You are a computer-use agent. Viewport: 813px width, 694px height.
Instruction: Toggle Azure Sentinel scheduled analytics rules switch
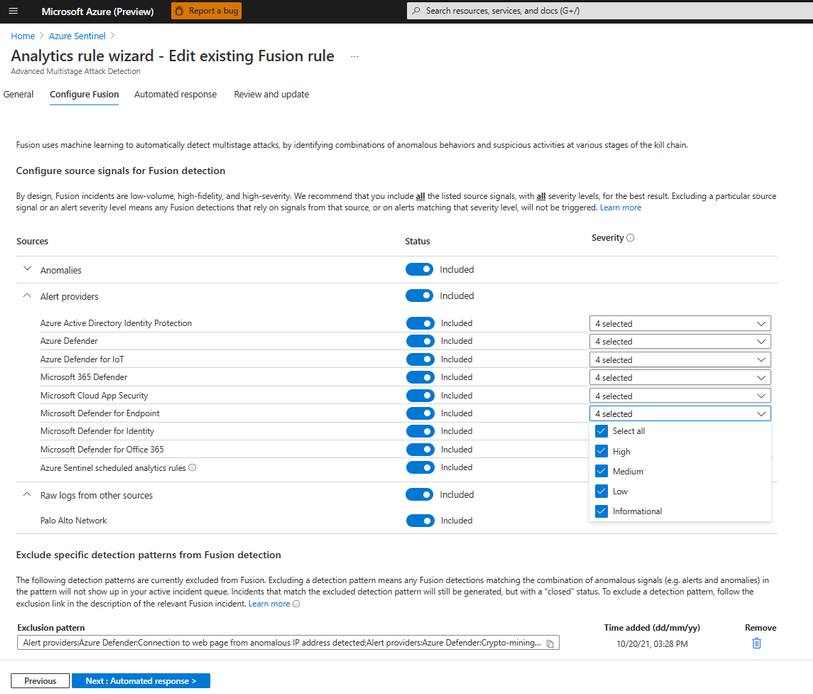point(420,467)
